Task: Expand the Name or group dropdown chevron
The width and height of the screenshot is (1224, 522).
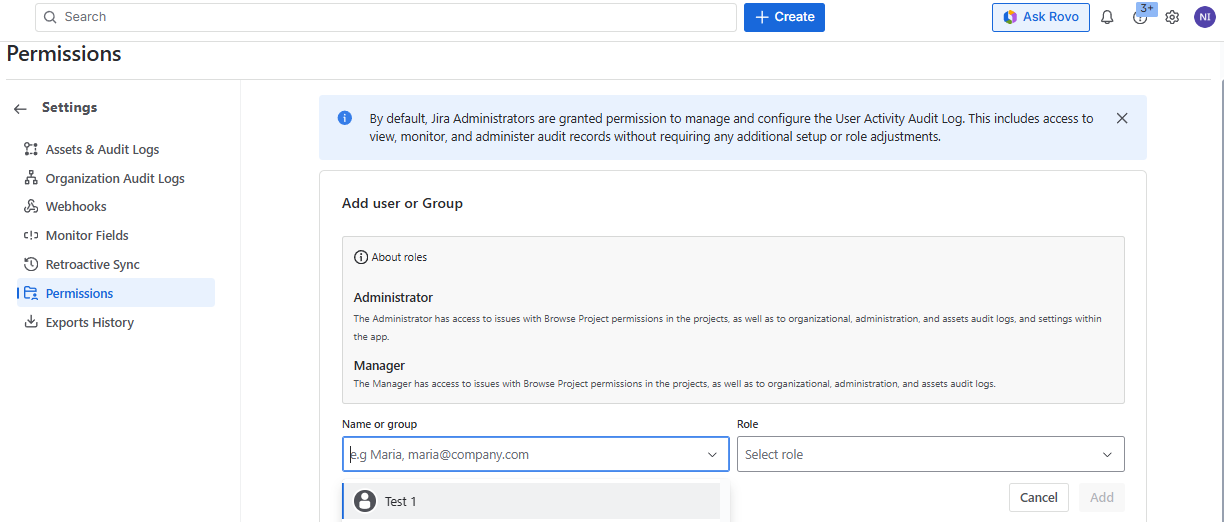Action: [712, 454]
